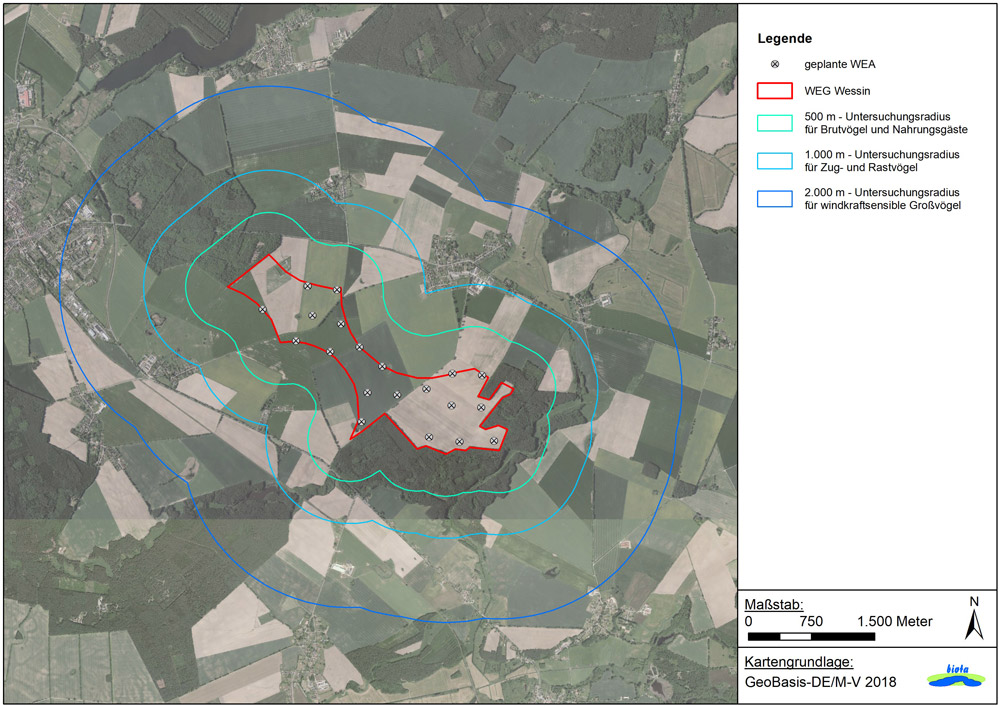The image size is (1000, 707).
Task: Click the biota logo
Action: 957,676
